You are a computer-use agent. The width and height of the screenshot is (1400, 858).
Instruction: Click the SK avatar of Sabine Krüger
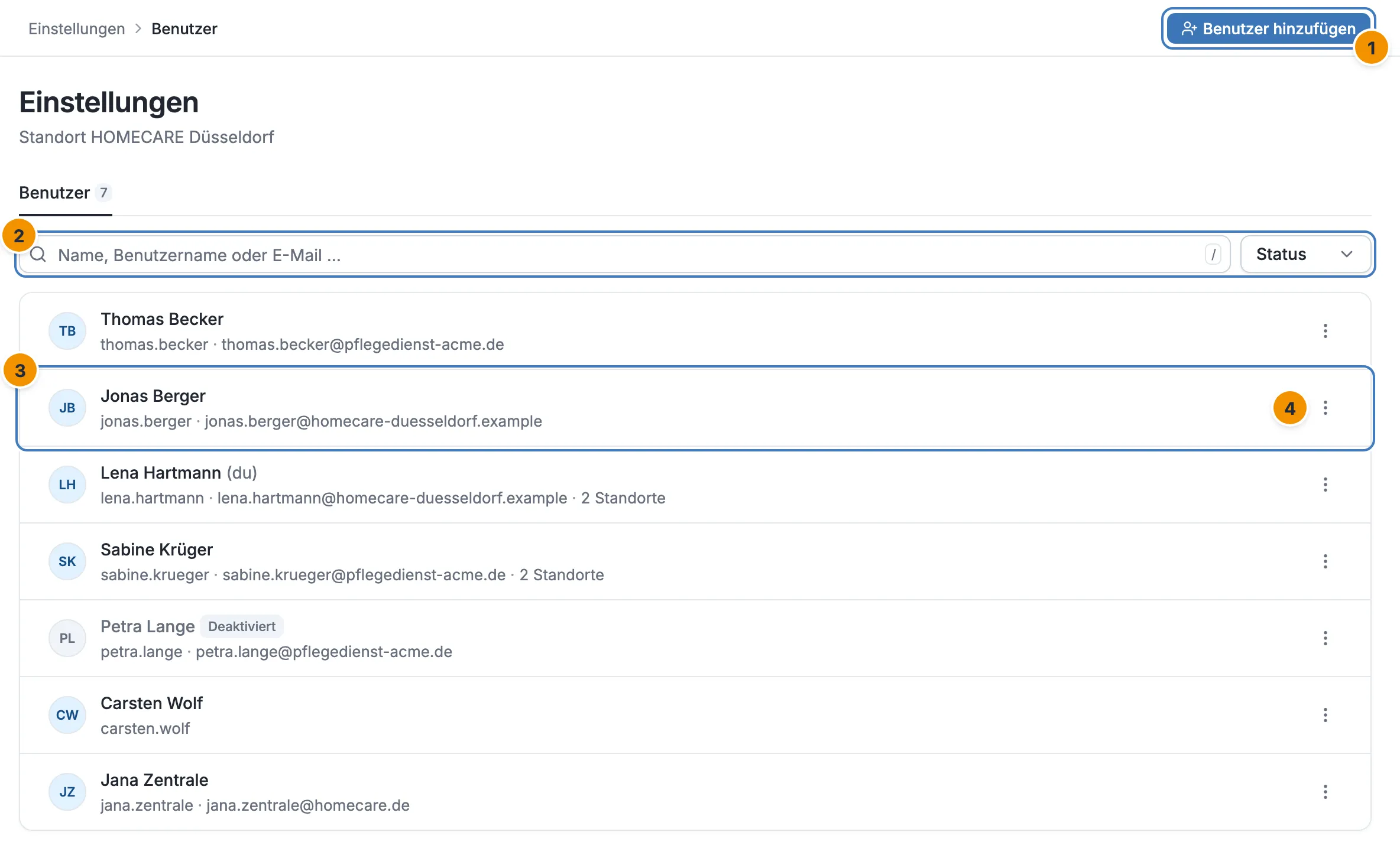pos(67,561)
